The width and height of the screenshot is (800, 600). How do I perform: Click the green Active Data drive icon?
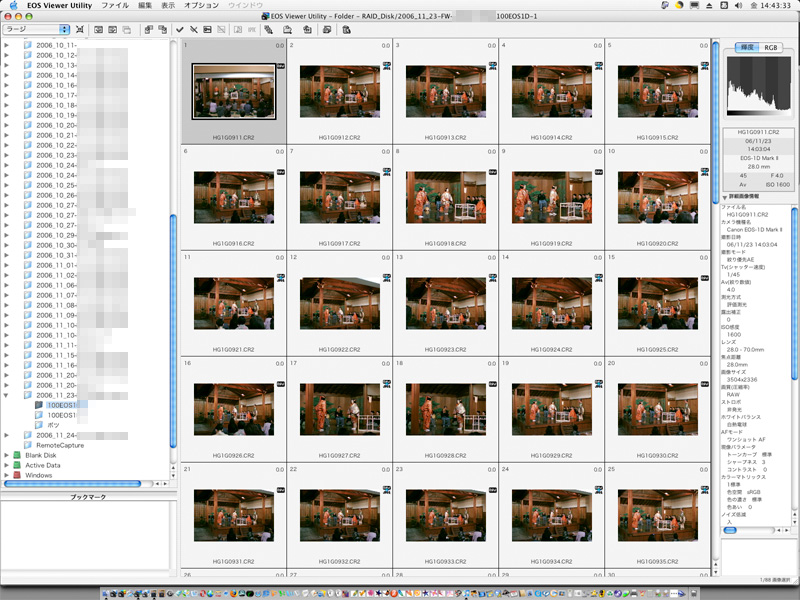point(17,465)
